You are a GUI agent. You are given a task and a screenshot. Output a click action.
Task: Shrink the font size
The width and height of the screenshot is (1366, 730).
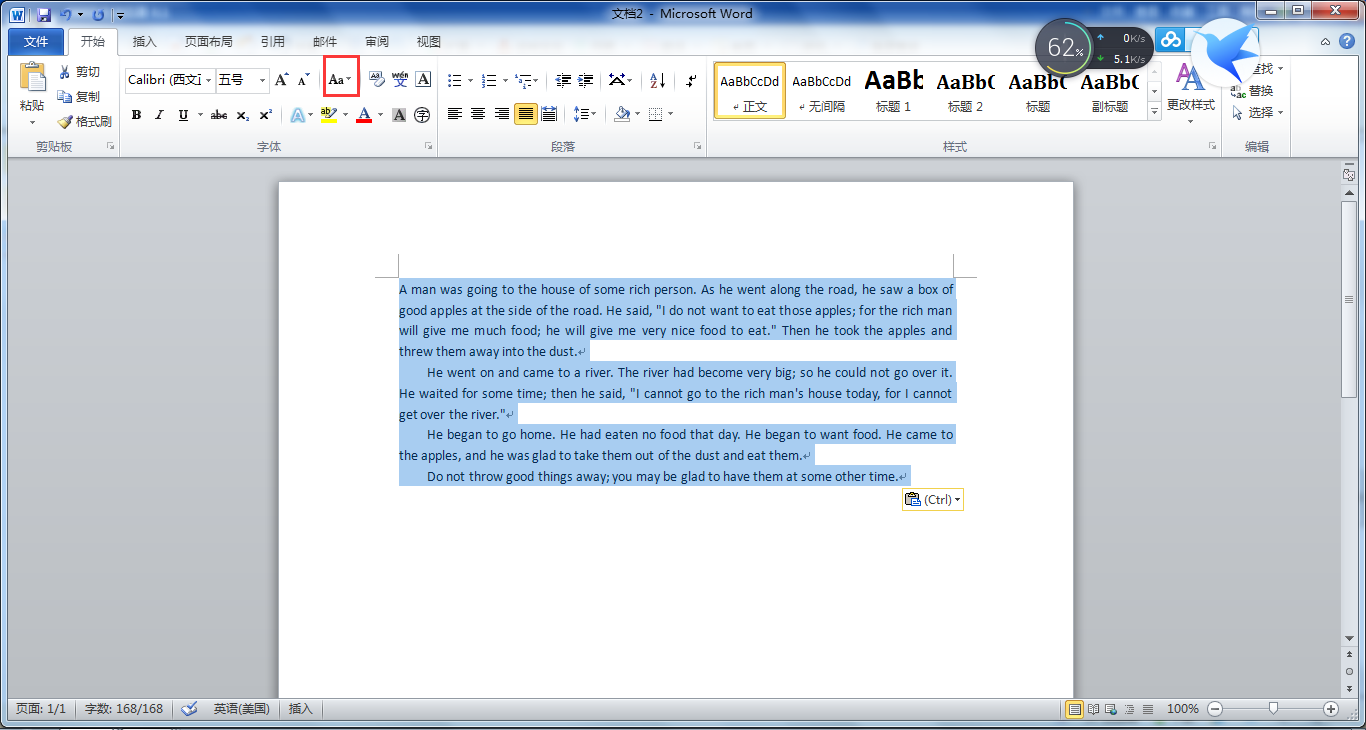pos(304,80)
